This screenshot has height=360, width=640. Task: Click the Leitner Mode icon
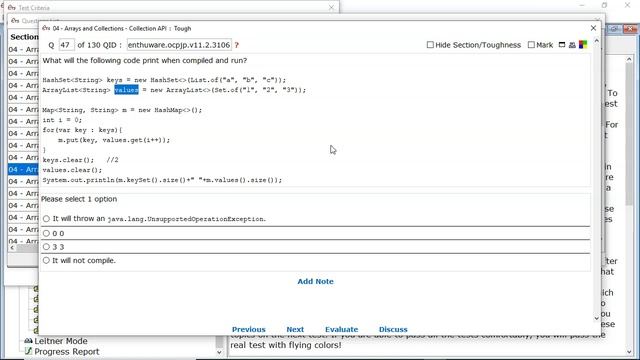[x=28, y=341]
